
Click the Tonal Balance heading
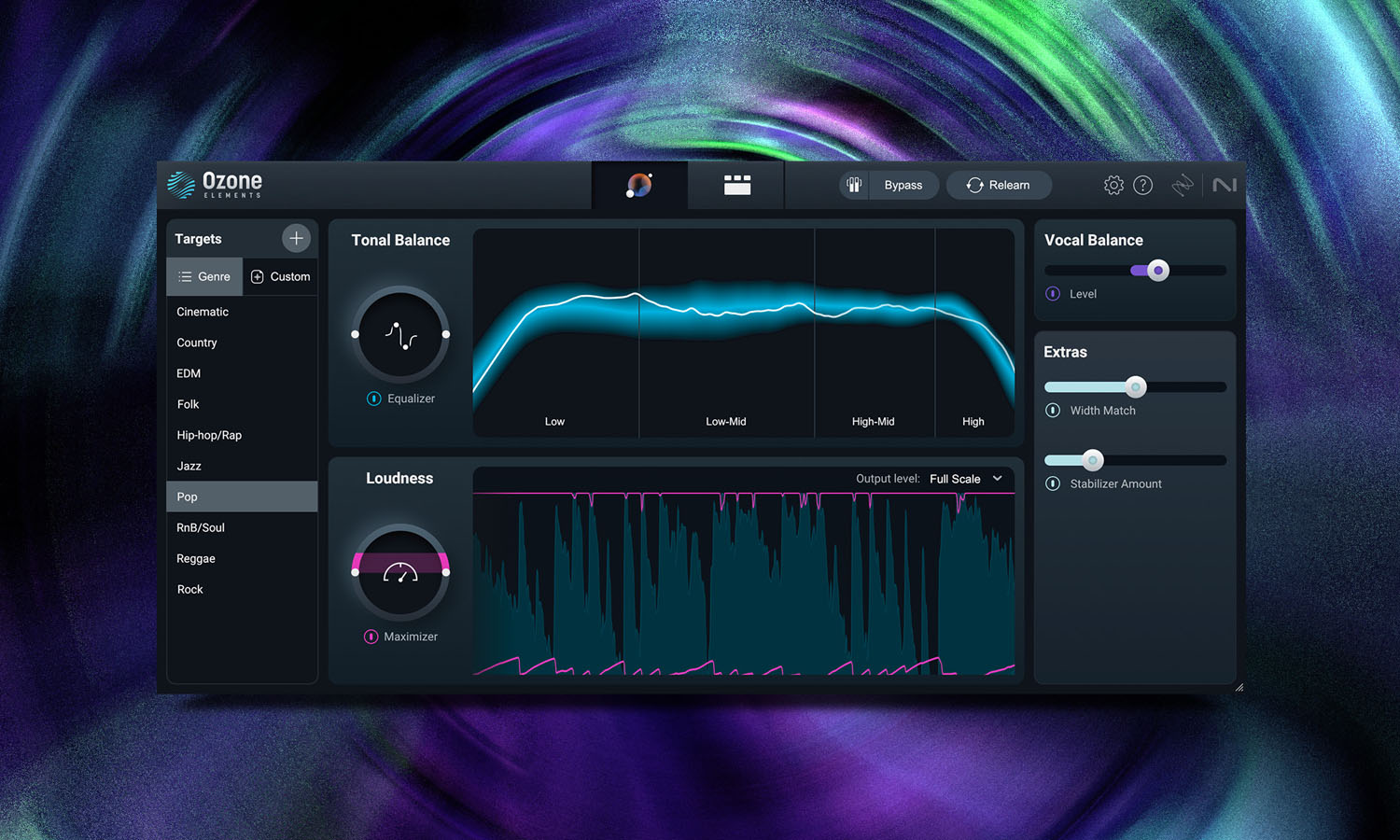click(x=400, y=240)
